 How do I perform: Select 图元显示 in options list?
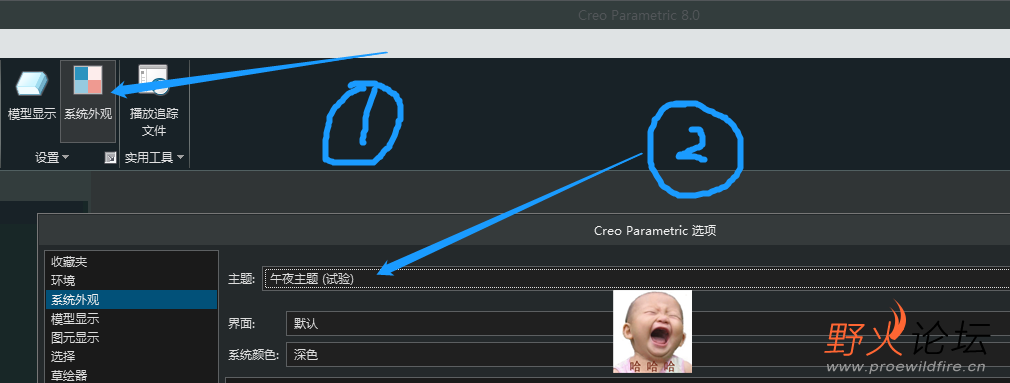[131, 337]
